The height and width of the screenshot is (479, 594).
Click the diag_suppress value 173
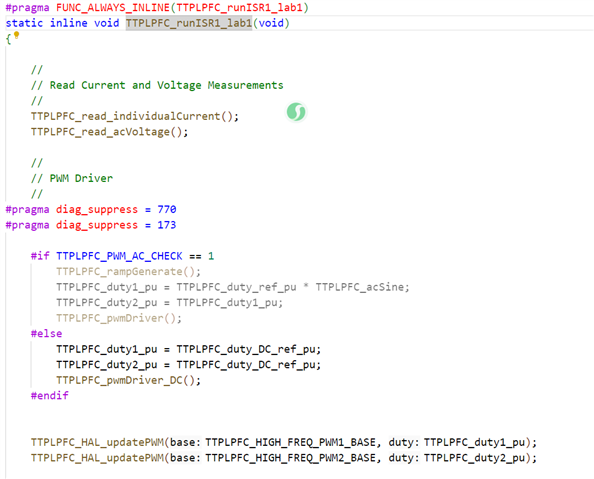pos(167,225)
